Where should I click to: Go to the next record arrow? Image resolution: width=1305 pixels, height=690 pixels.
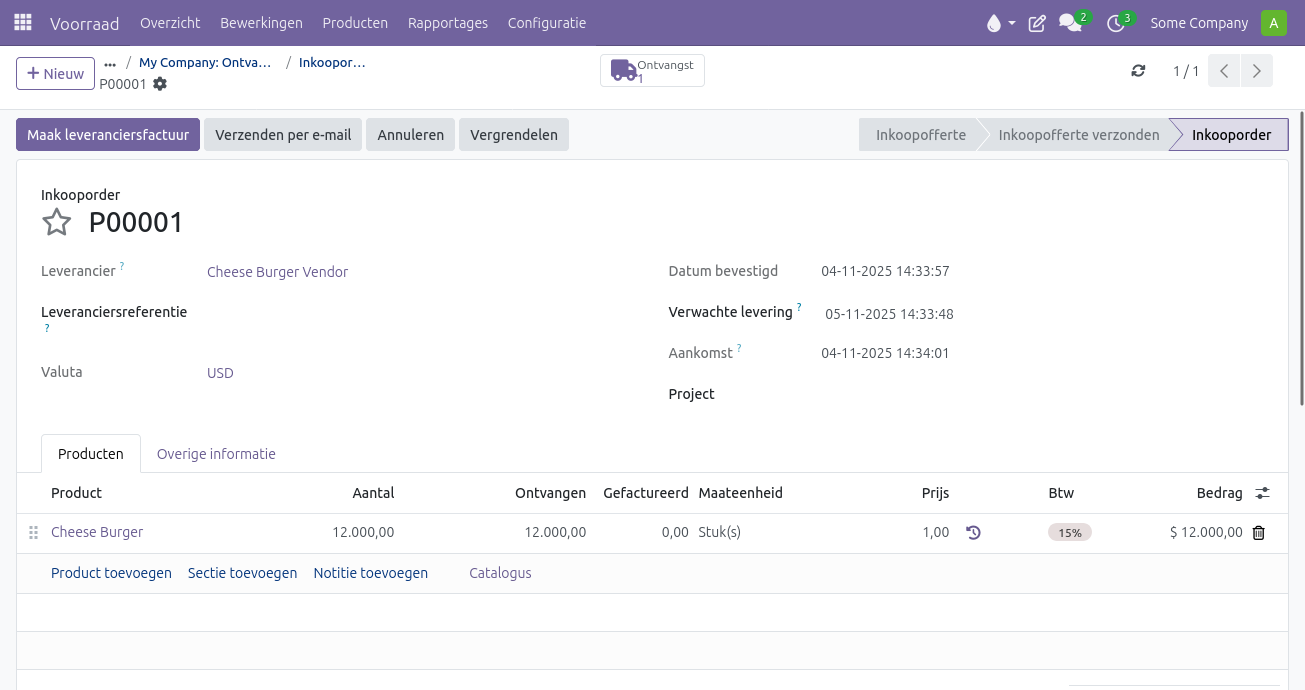(1256, 71)
